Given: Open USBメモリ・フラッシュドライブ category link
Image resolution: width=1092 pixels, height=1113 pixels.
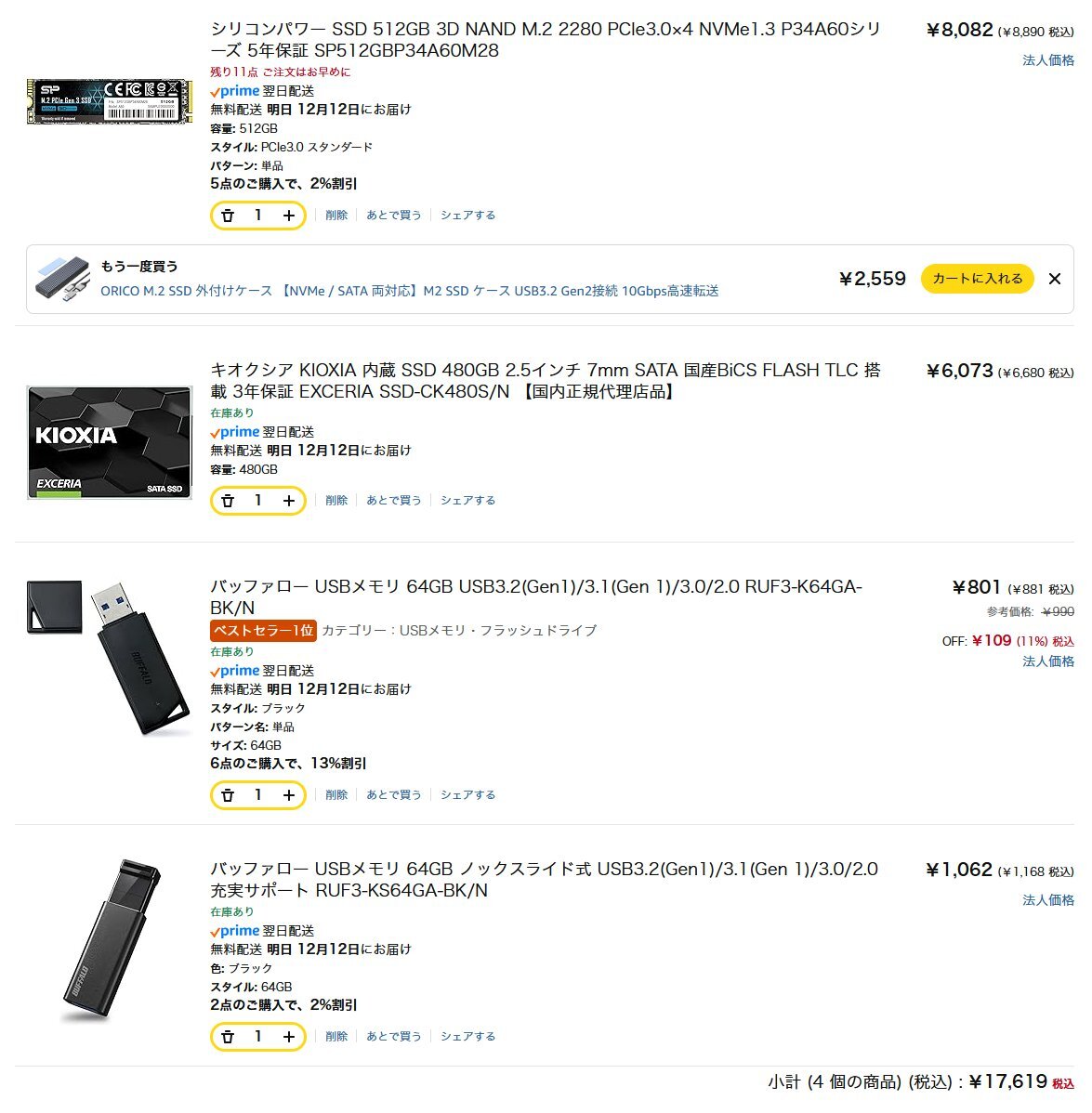Looking at the screenshot, I should 498,631.
